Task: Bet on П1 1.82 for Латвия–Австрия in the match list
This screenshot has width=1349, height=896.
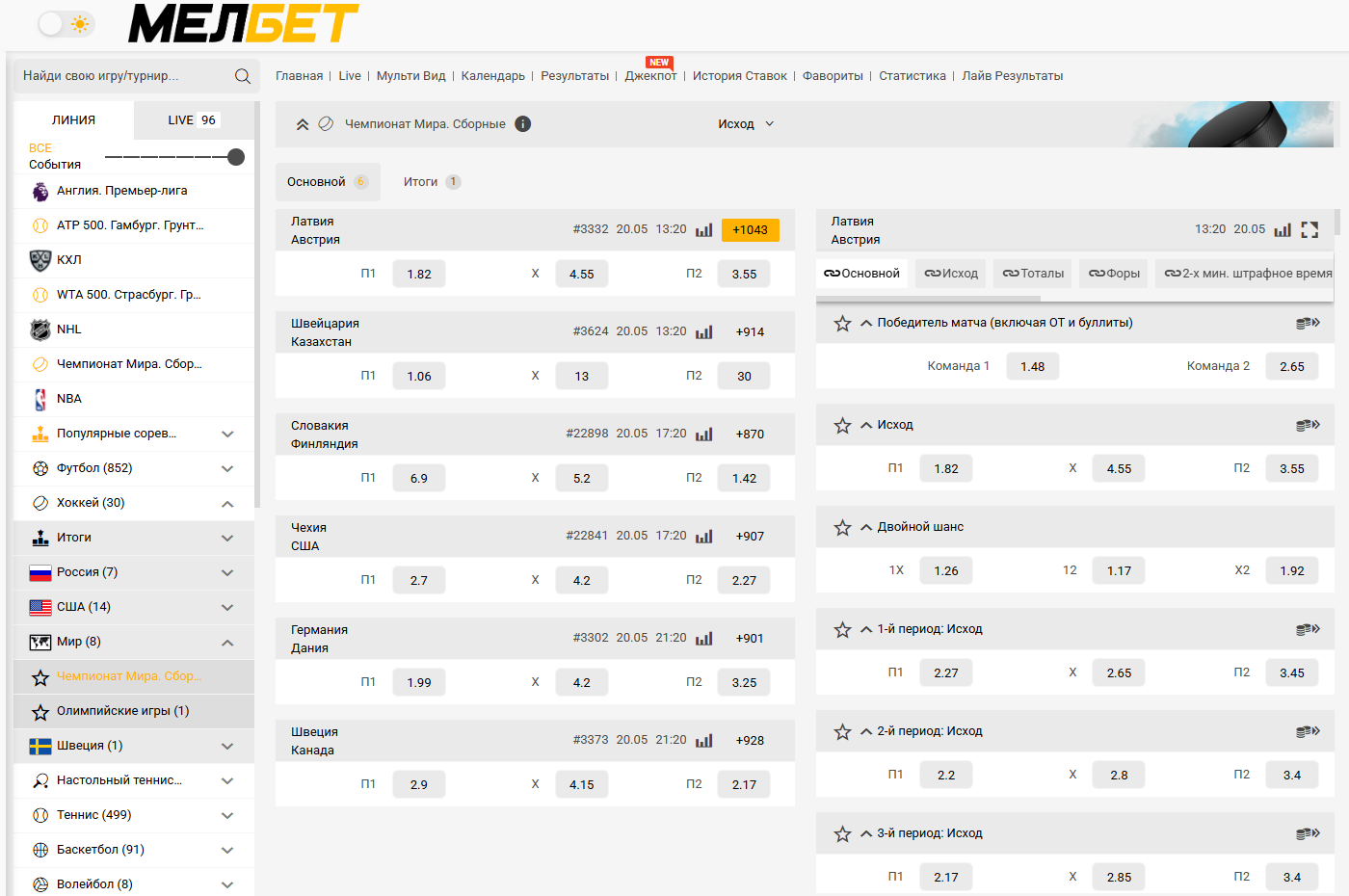Action: point(419,274)
